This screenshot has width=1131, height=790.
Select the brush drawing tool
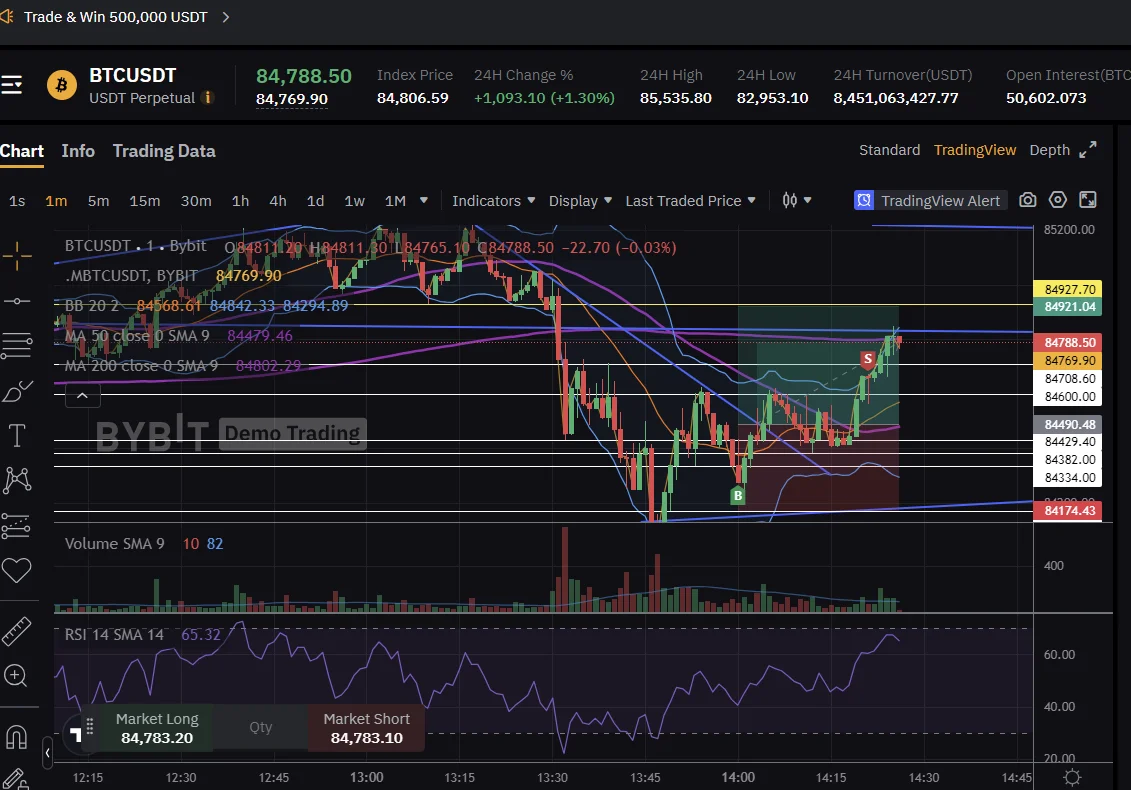pyautogui.click(x=17, y=391)
